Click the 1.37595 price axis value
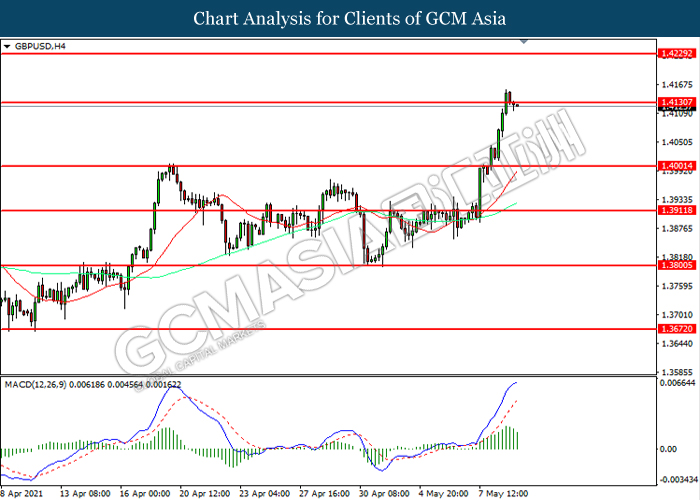The width and height of the screenshot is (700, 500). (677, 286)
